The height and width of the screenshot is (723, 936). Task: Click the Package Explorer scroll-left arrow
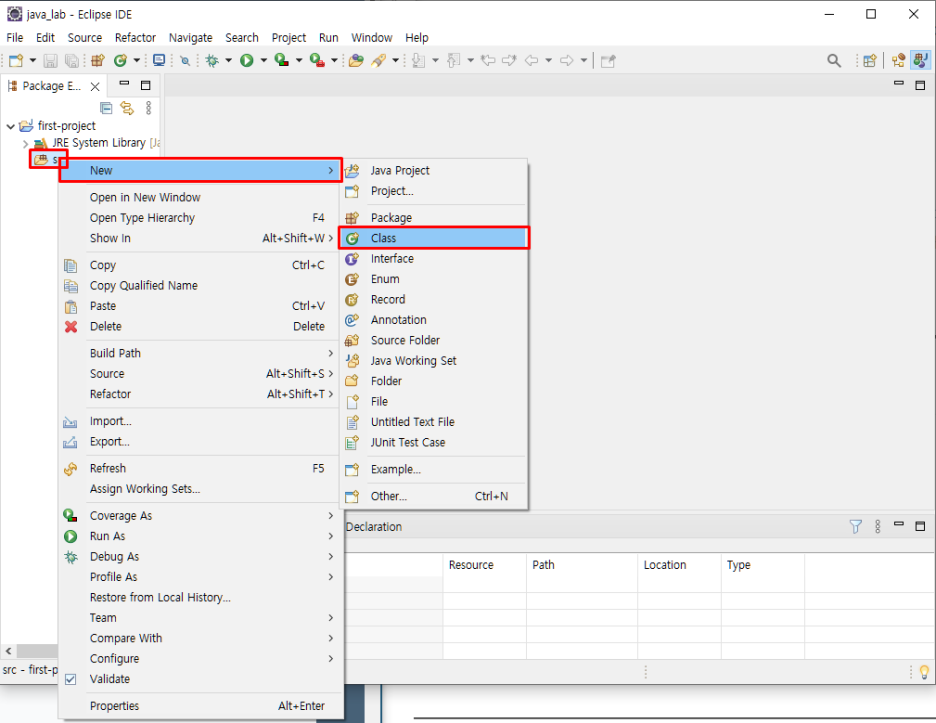[x=8, y=651]
